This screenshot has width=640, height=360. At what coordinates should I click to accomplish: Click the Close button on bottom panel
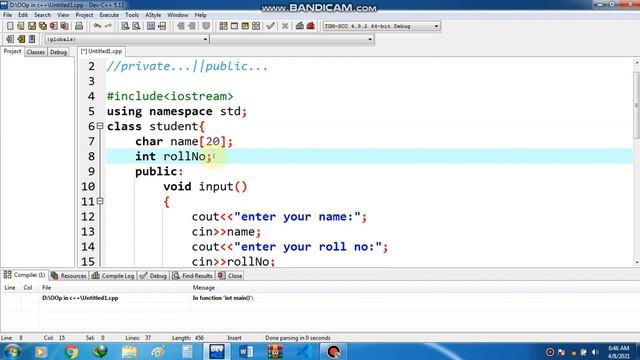(x=230, y=276)
